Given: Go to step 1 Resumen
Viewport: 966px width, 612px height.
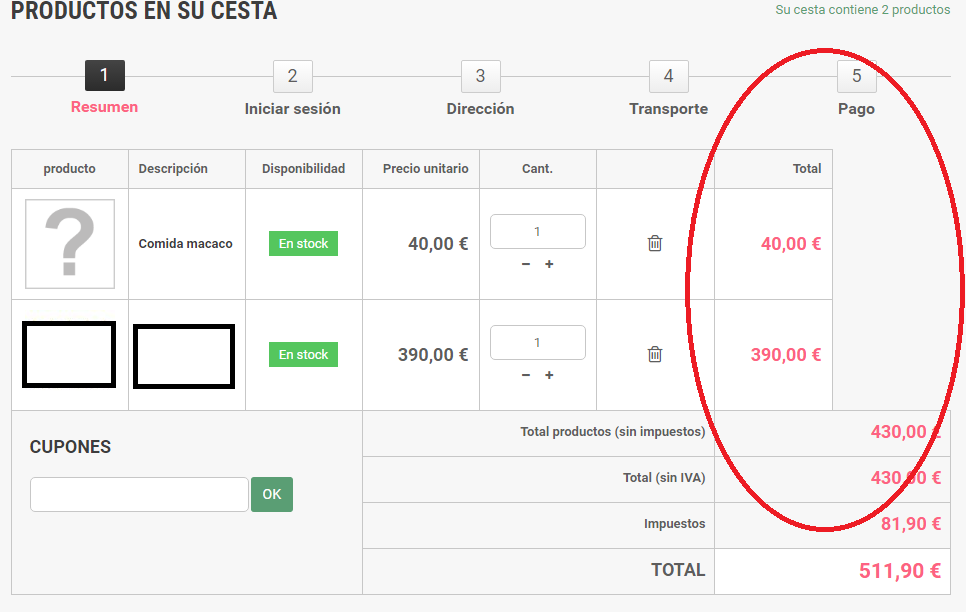Looking at the screenshot, I should click(x=105, y=76).
